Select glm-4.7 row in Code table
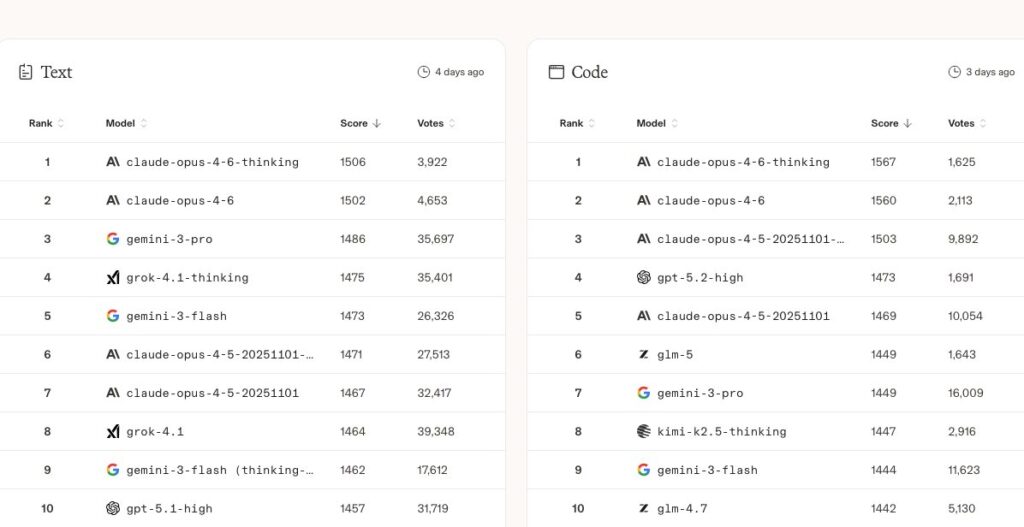The image size is (1024, 527). [x=682, y=509]
